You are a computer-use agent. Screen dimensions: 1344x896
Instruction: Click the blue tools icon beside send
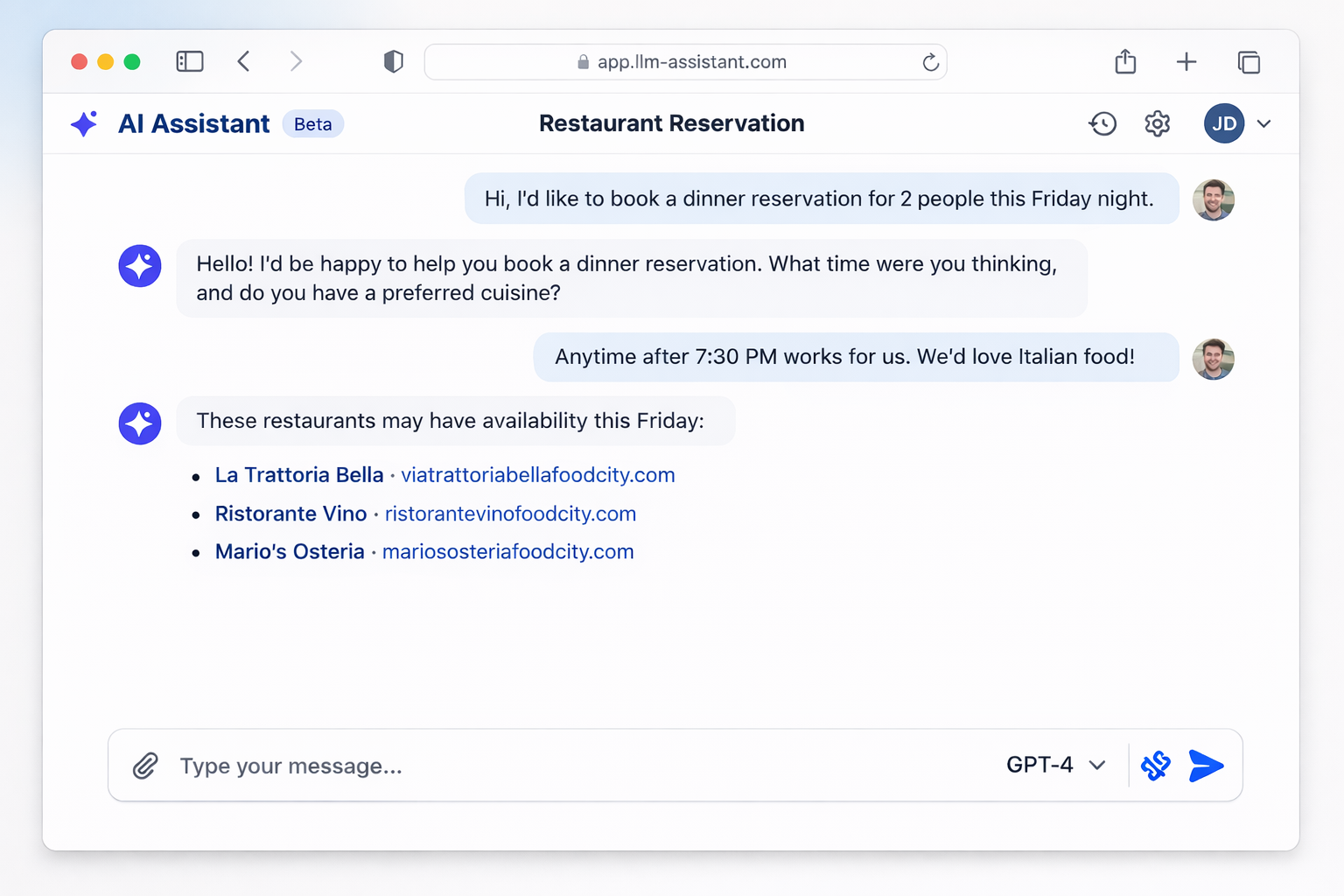coord(1156,766)
